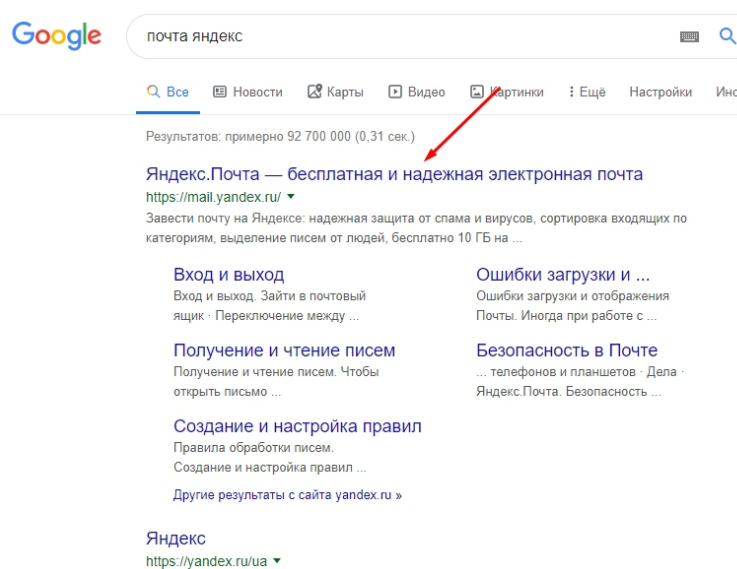Viewport: 737px width, 569px height.
Task: Click the magnifier icon beside 'Все'
Action: (x=153, y=91)
